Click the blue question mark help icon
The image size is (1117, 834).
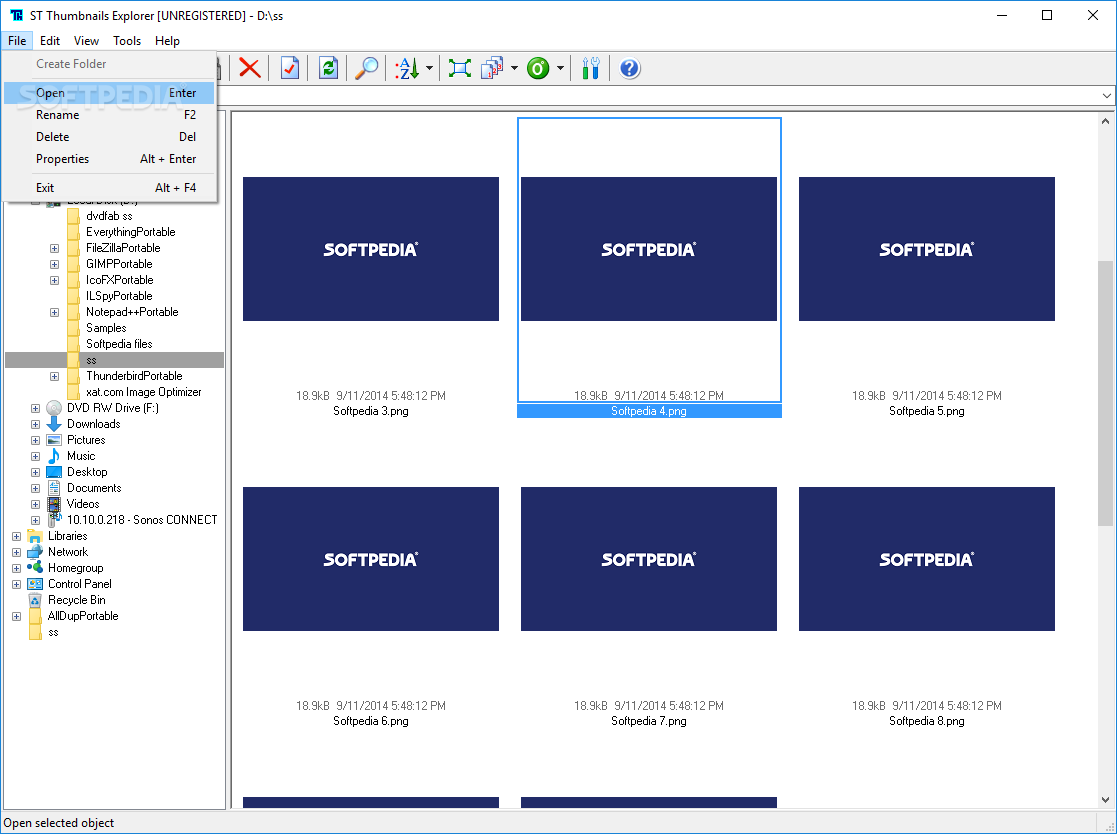pyautogui.click(x=630, y=68)
